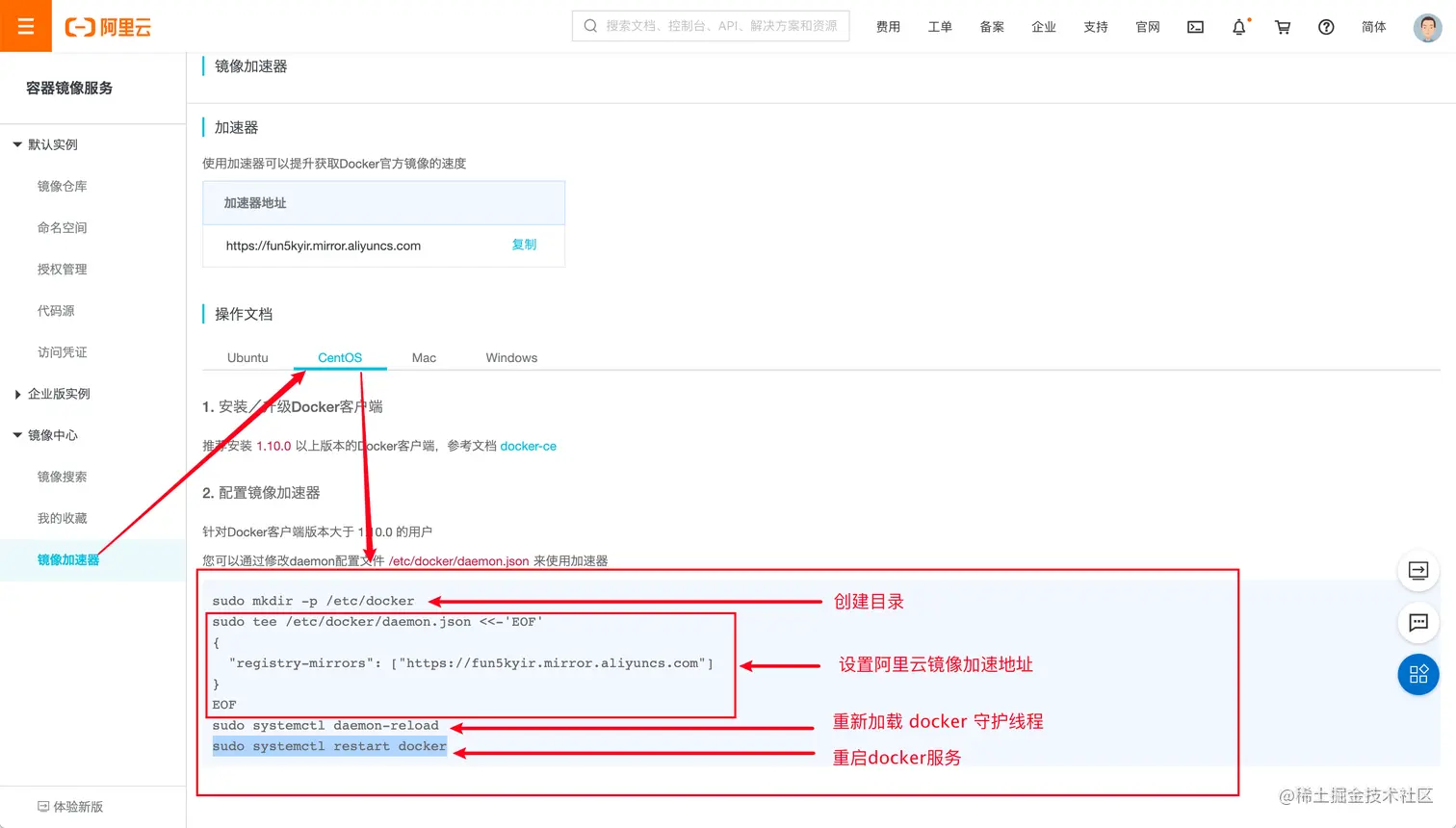Open the 备案 top menu
The width and height of the screenshot is (1456, 828).
992,27
